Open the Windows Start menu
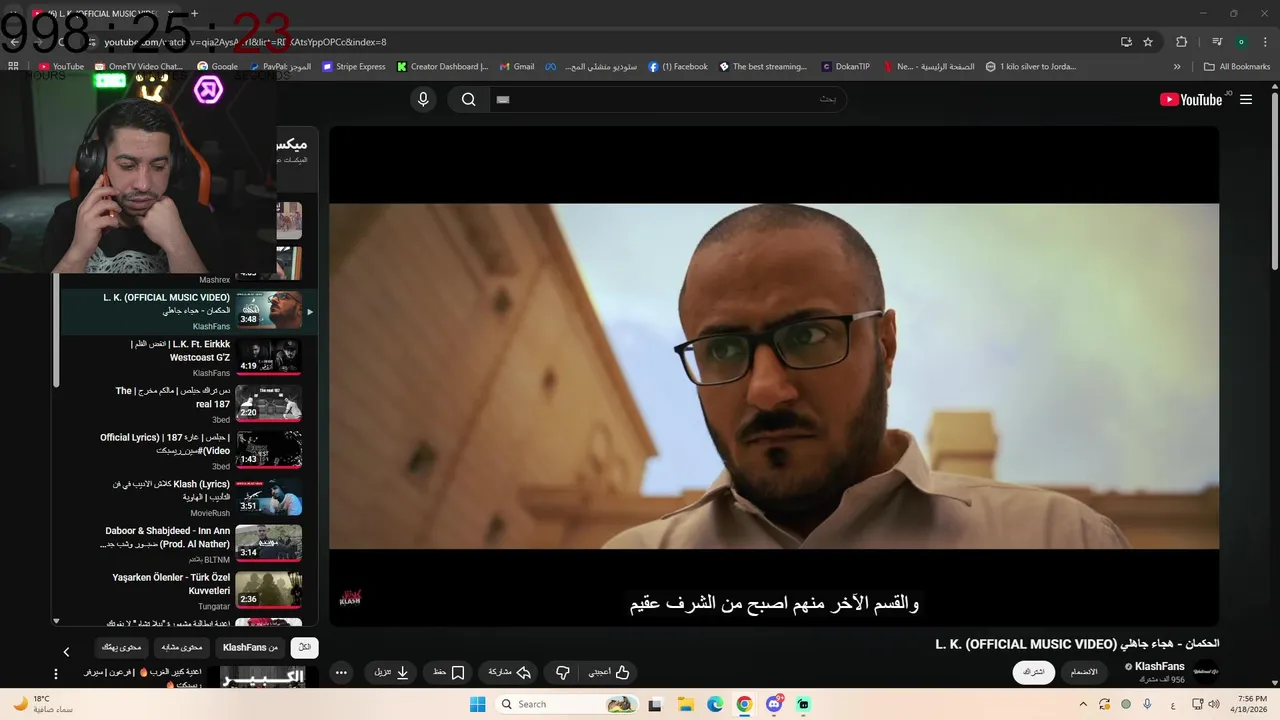This screenshot has width=1280, height=720. [478, 704]
